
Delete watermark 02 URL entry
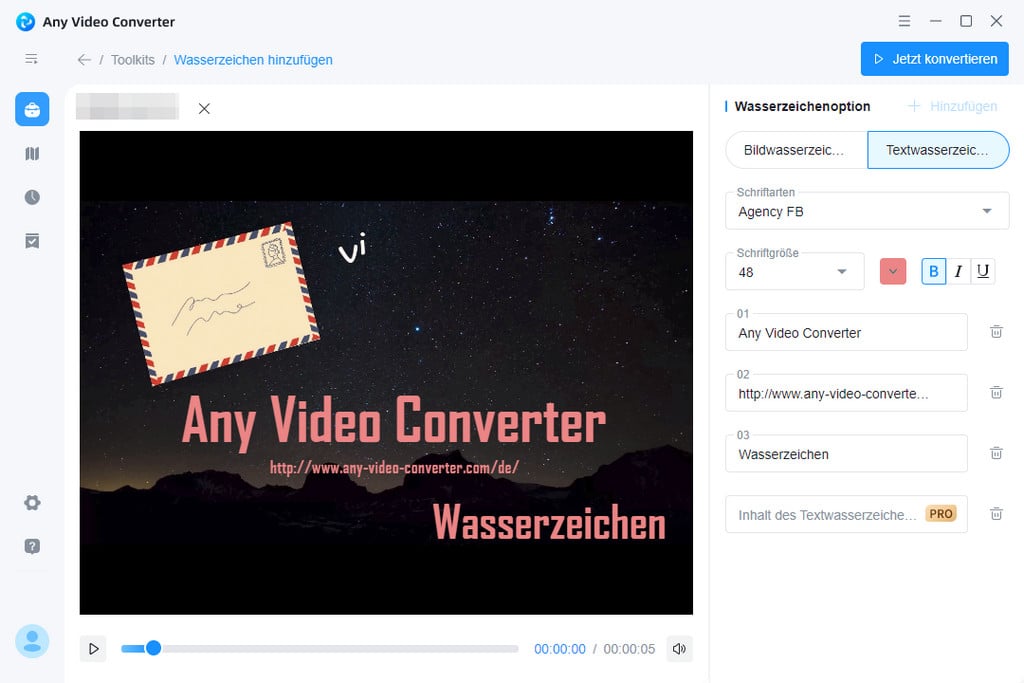point(996,392)
